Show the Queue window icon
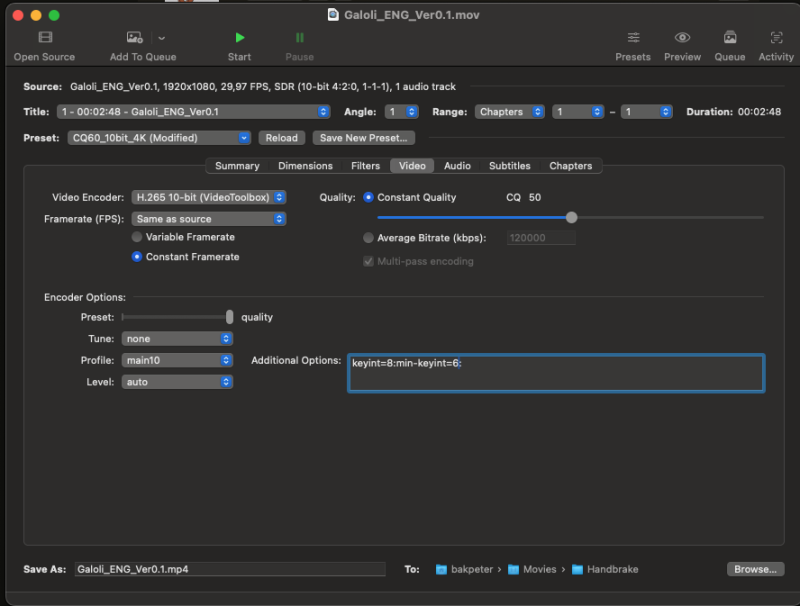This screenshot has width=800, height=606. [x=730, y=37]
